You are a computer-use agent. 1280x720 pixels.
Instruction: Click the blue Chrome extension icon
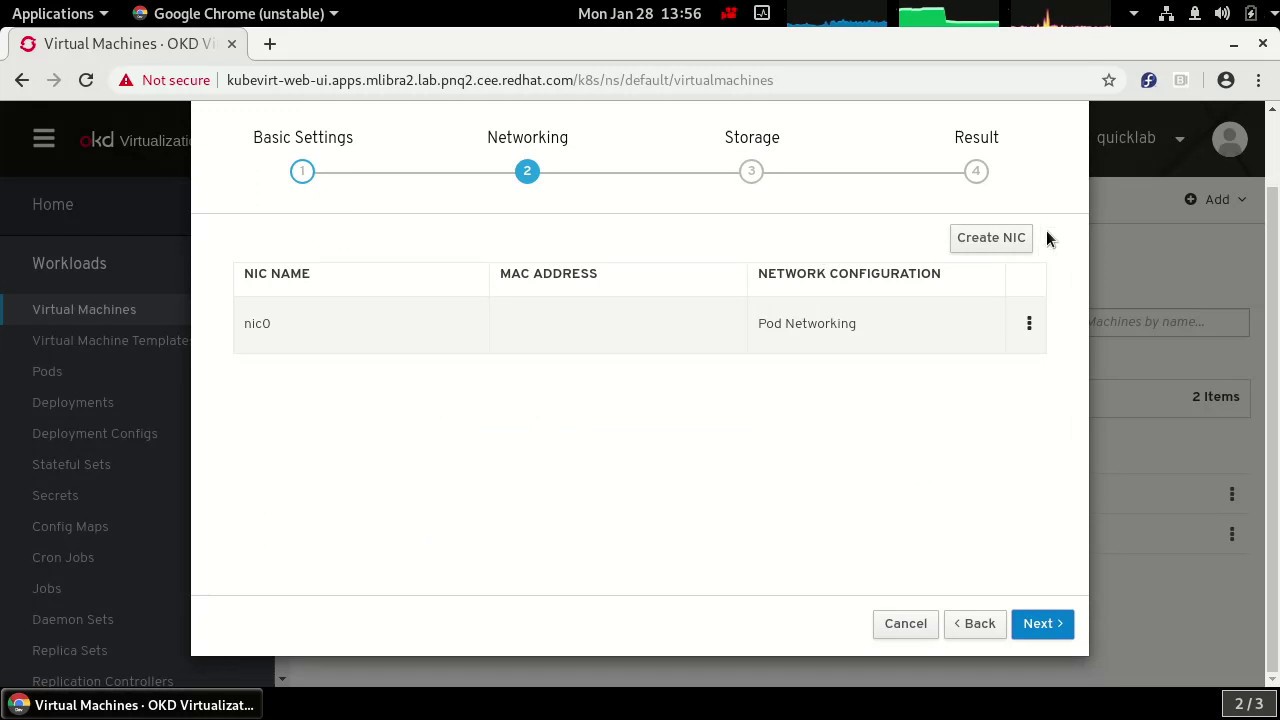[x=1148, y=80]
